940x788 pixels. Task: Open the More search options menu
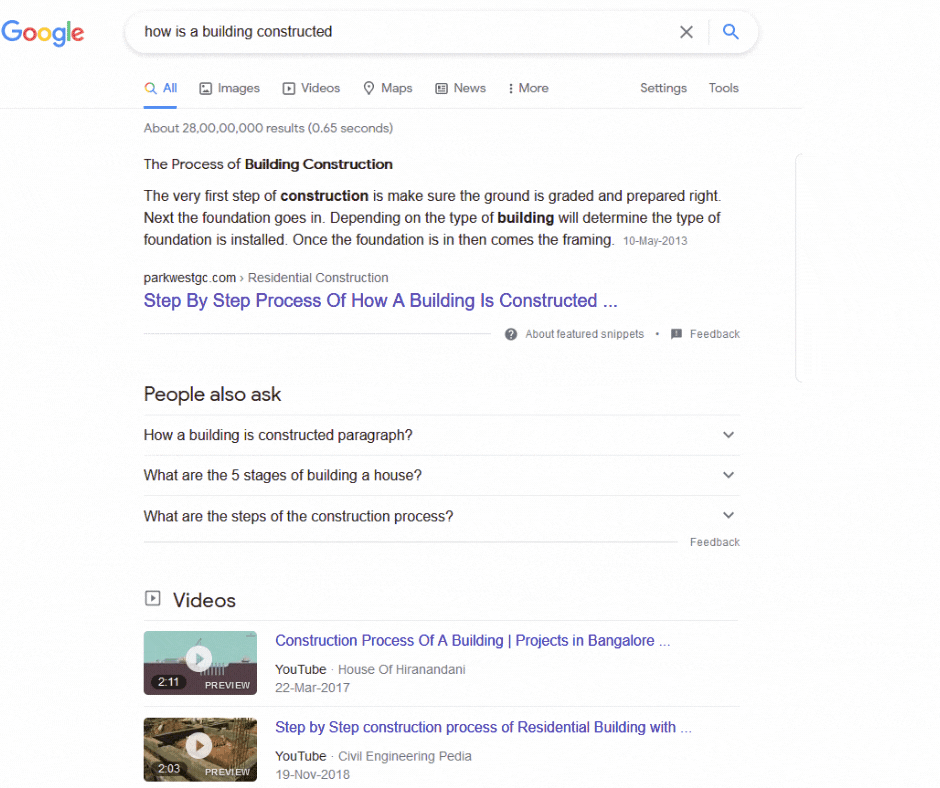pos(527,88)
